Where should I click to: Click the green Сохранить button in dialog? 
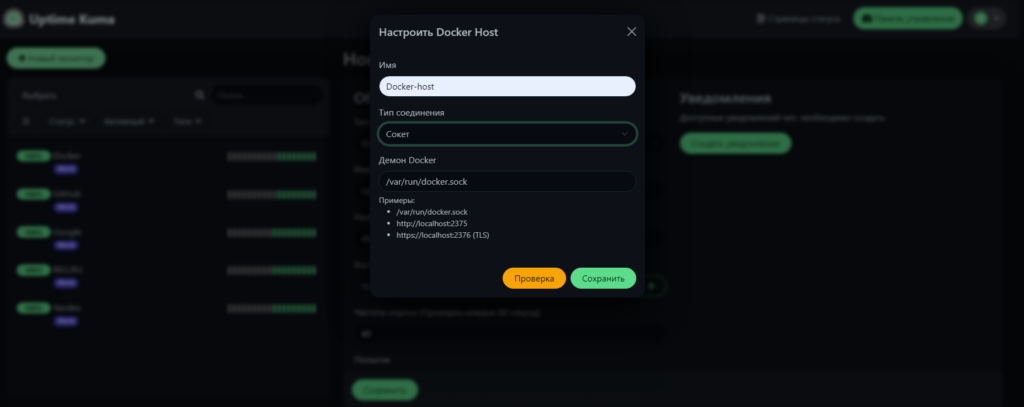tap(603, 278)
